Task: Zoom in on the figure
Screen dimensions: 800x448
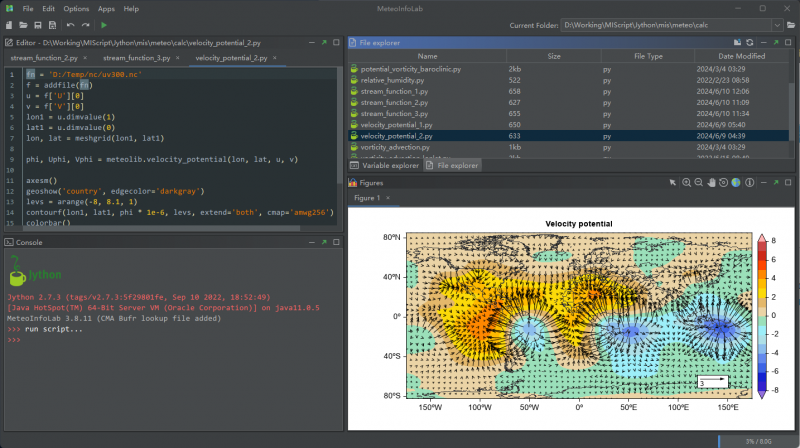Action: coord(687,183)
